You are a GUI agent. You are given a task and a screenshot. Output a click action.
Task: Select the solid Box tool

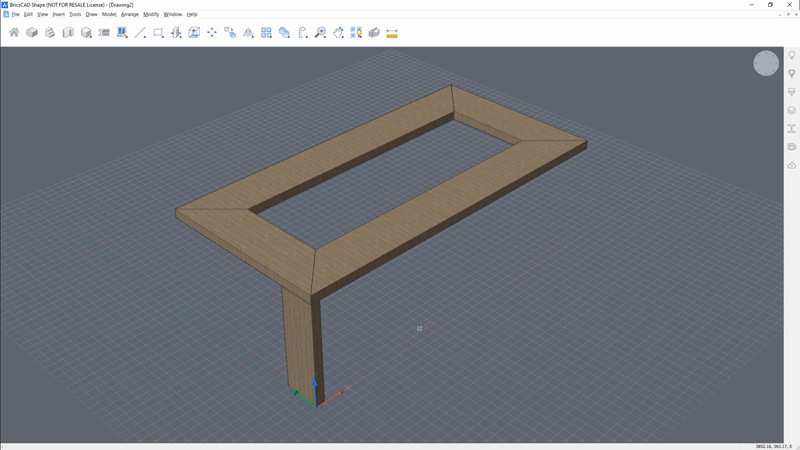[x=32, y=33]
